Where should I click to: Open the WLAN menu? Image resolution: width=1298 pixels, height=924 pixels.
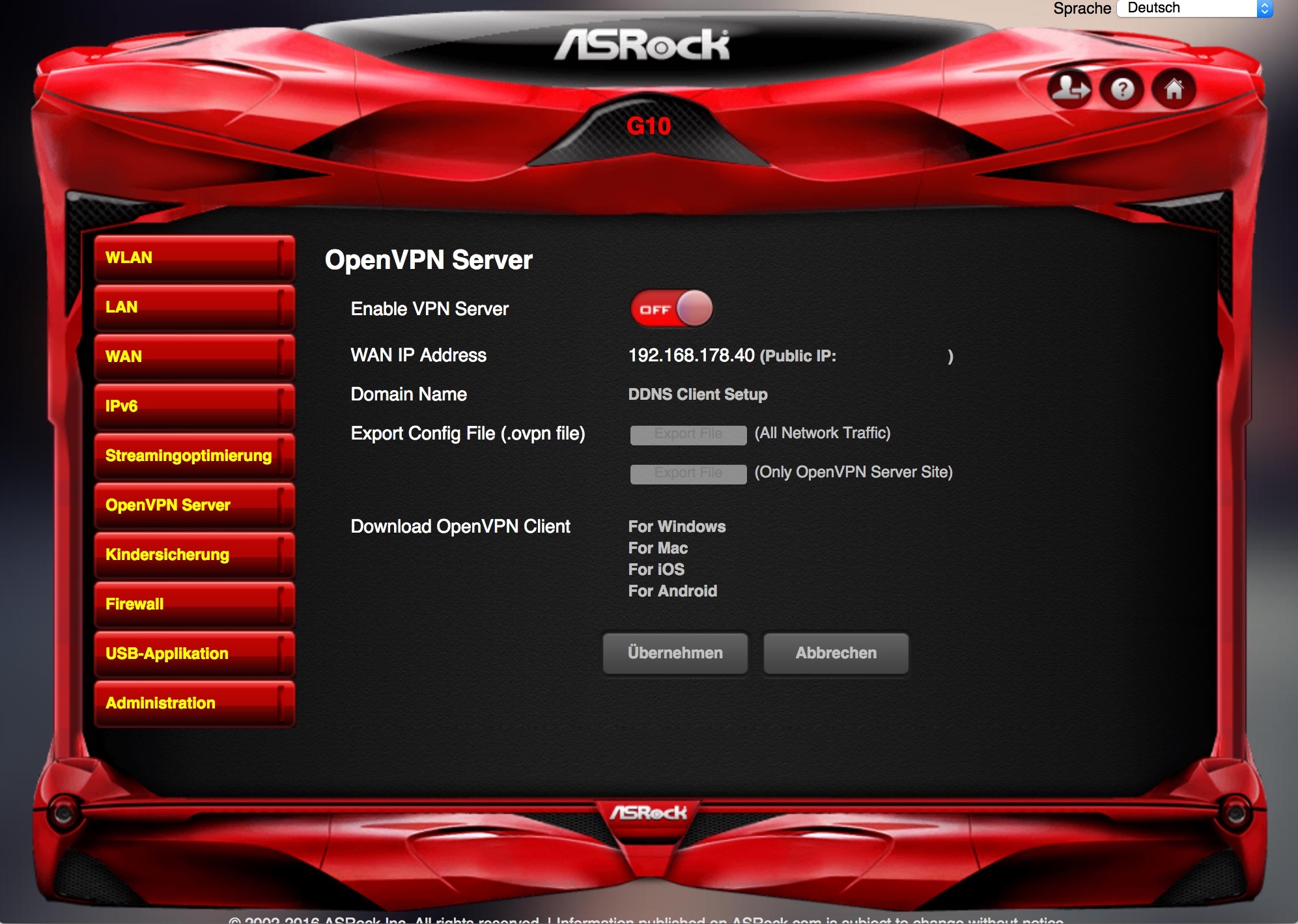click(194, 258)
